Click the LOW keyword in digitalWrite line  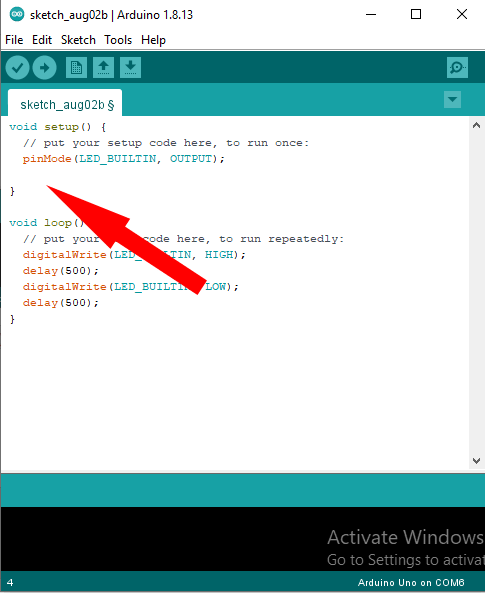click(x=216, y=287)
